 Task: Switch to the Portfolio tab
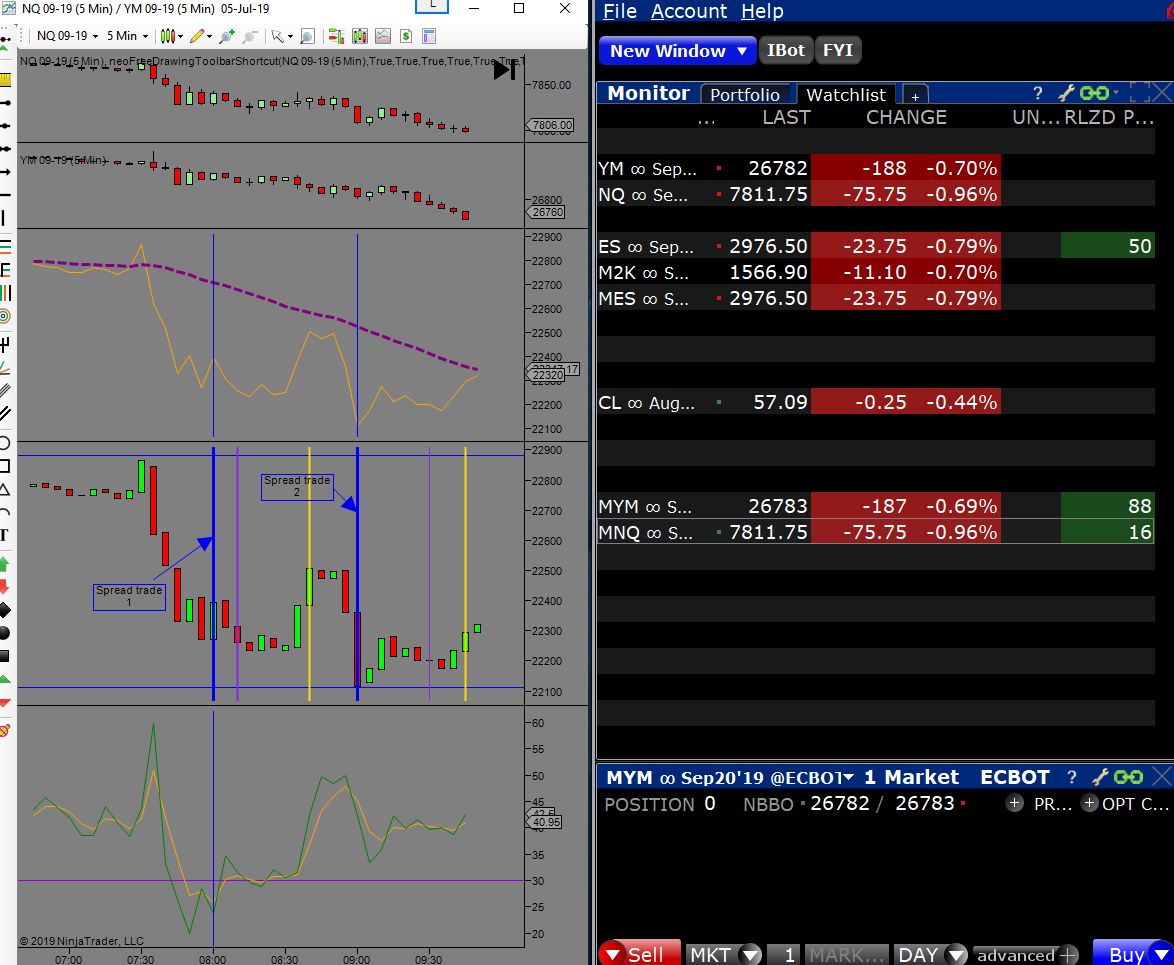click(x=745, y=94)
